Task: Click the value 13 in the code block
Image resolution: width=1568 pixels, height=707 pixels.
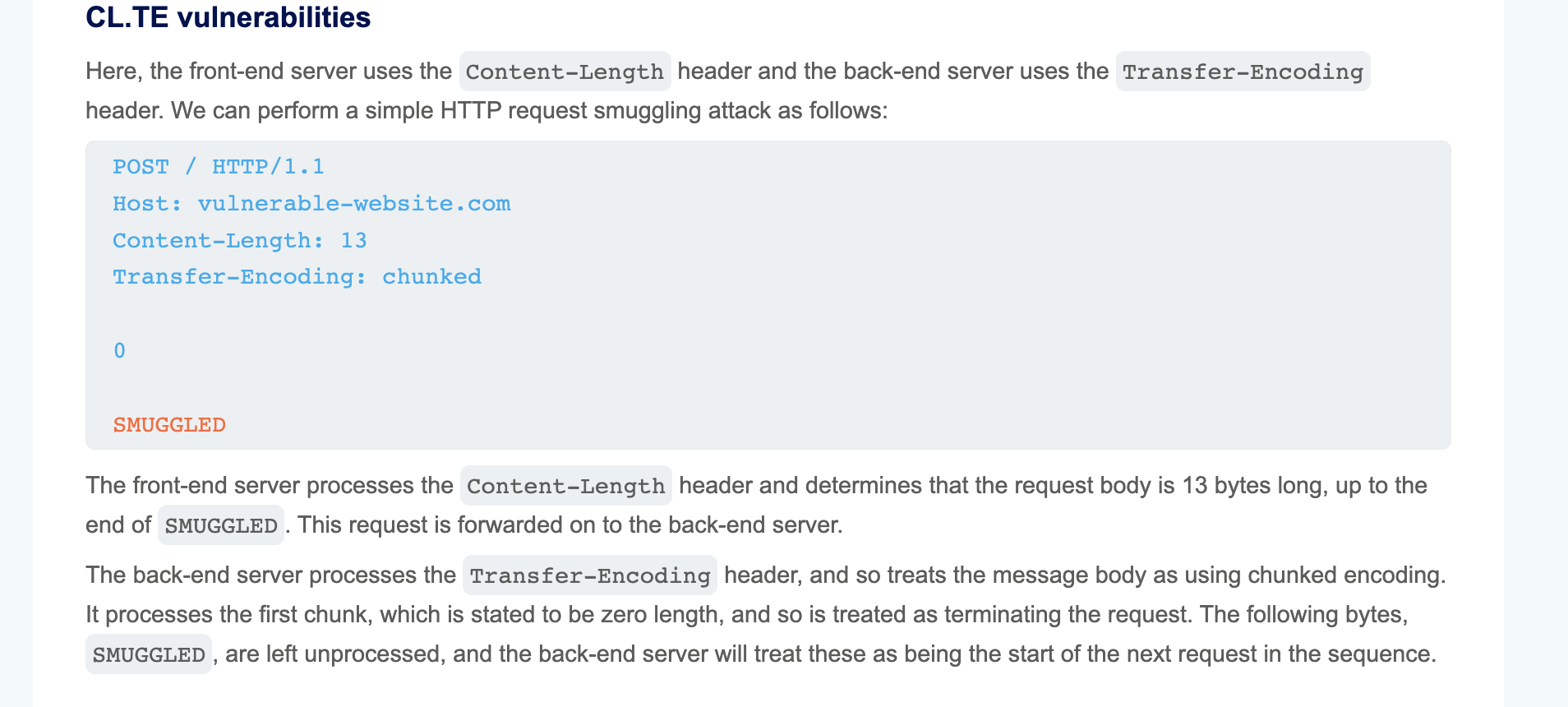Action: coord(353,241)
